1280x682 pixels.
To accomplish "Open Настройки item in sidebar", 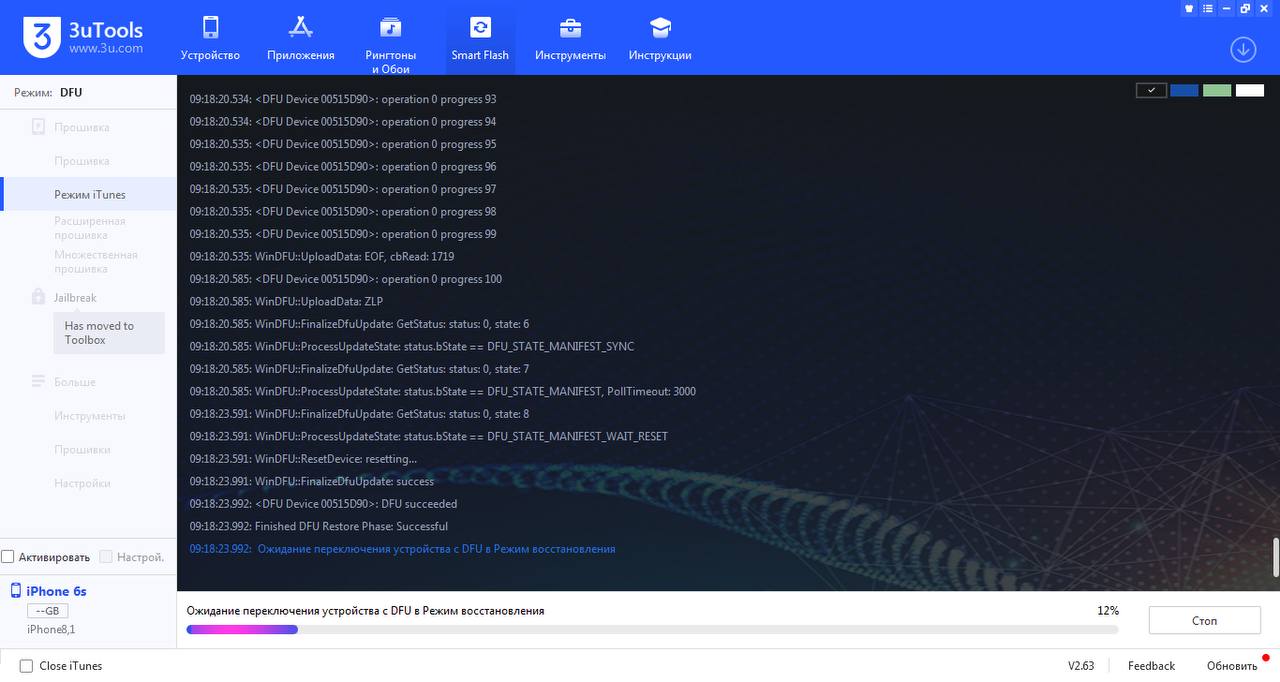I will pyautogui.click(x=82, y=483).
